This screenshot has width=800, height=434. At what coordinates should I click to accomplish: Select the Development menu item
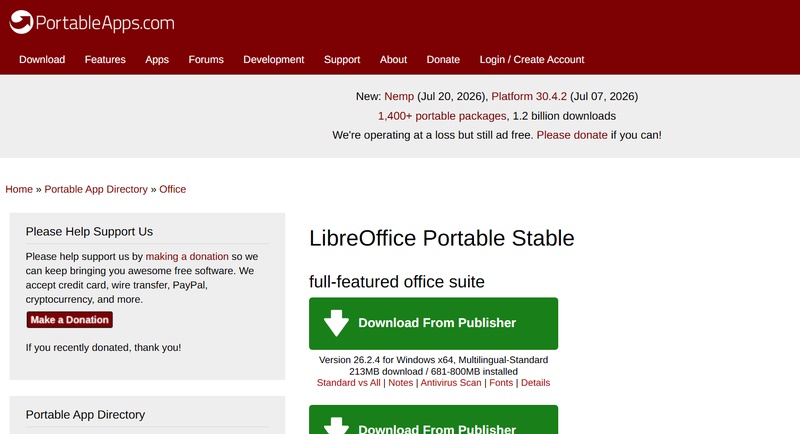tap(273, 60)
